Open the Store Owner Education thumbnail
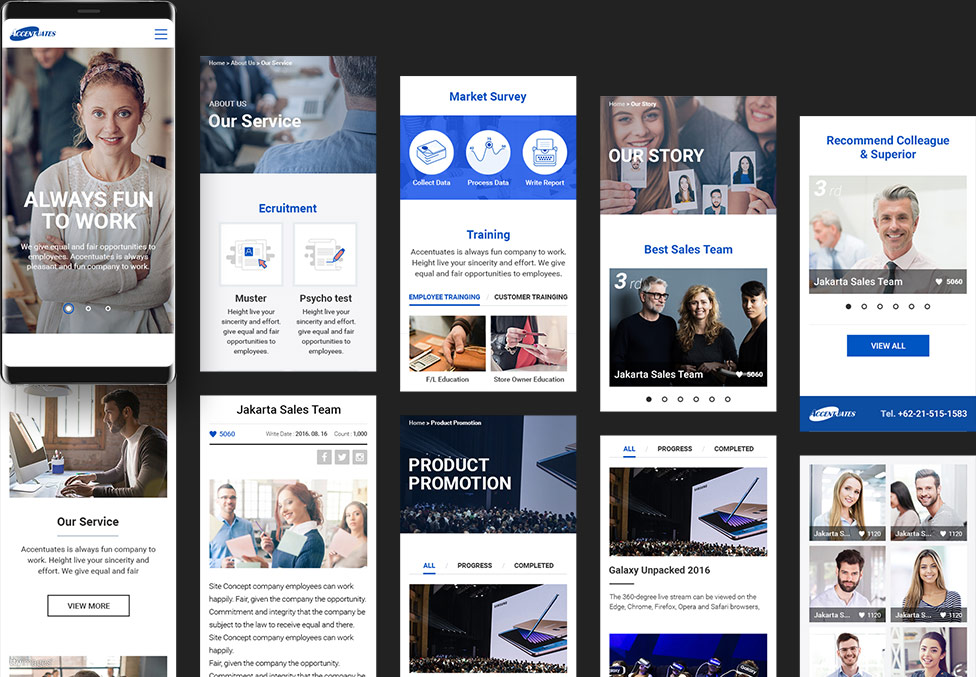Screen dimensions: 976x677 [528, 345]
